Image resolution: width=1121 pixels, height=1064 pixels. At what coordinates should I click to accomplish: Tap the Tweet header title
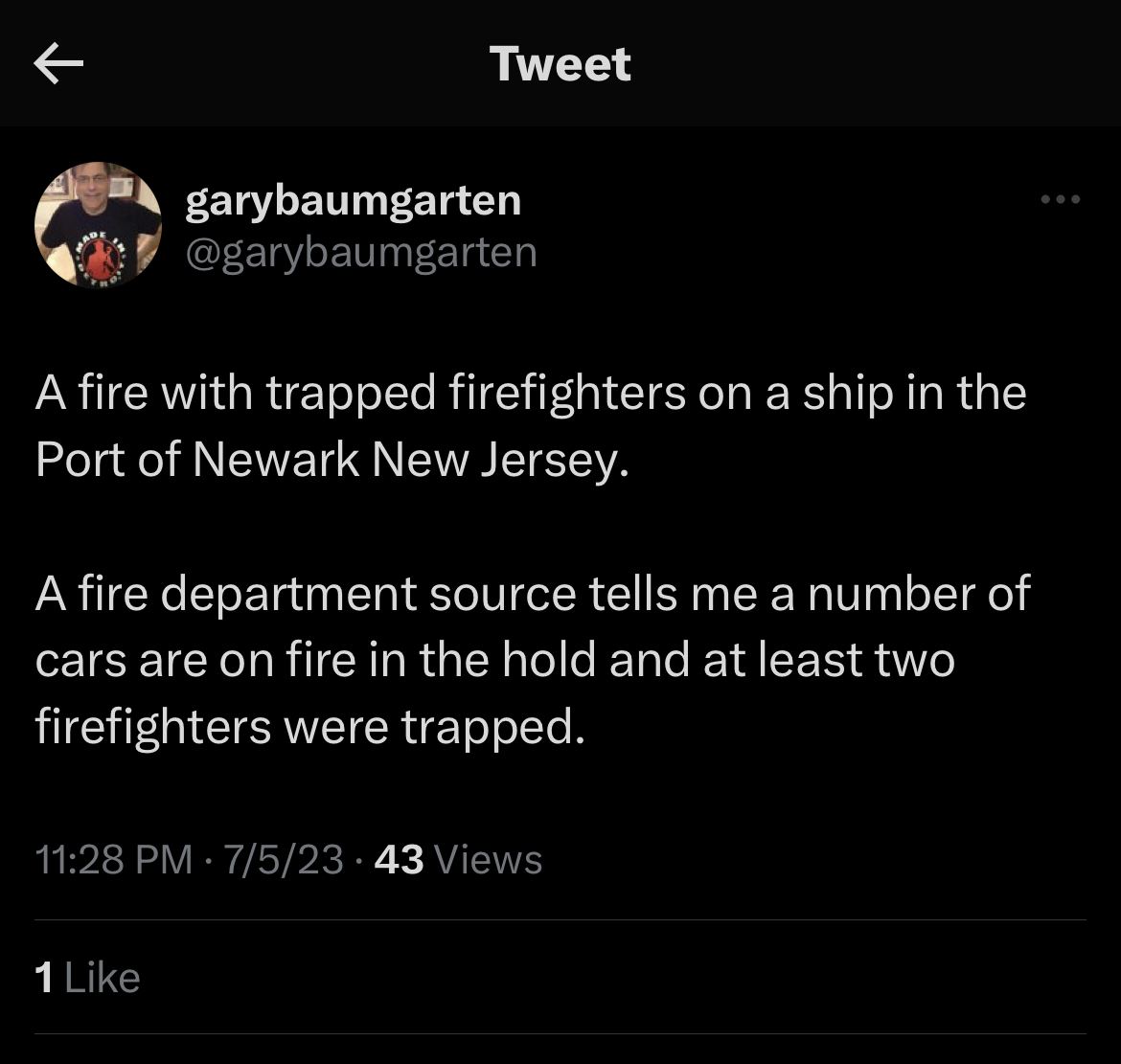point(560,64)
